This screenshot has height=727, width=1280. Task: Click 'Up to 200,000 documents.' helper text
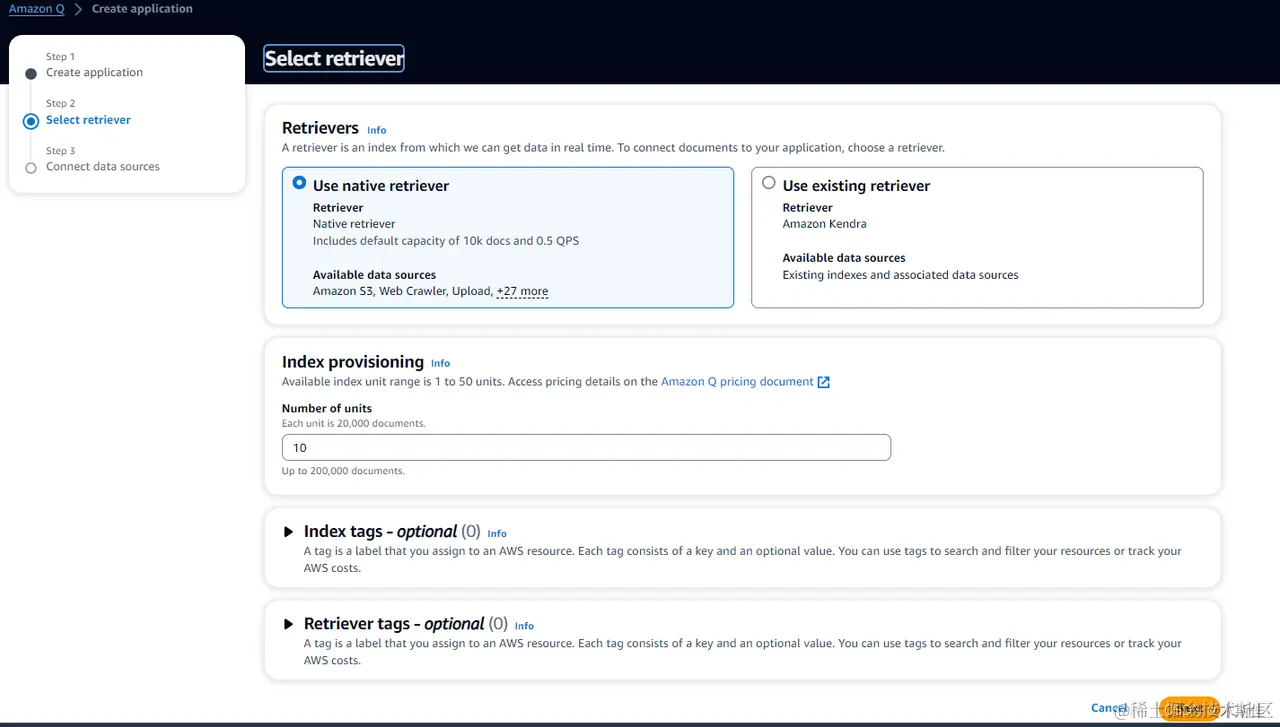[343, 471]
